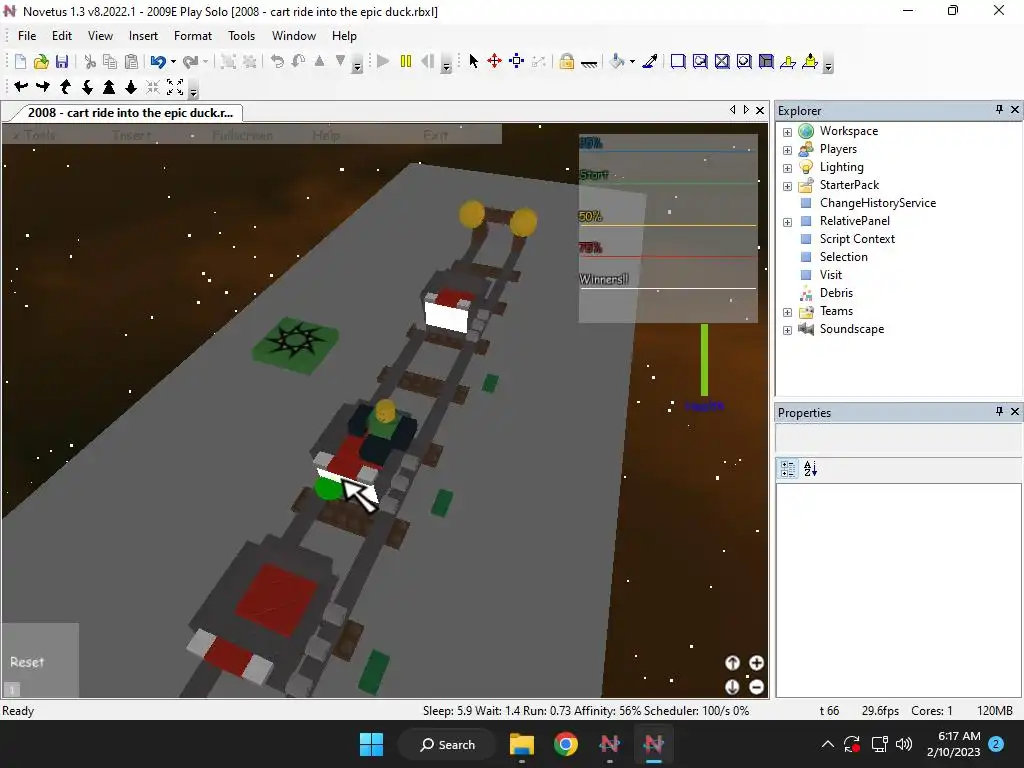
Task: Expand the StarterPack tree node
Action: pos(788,186)
